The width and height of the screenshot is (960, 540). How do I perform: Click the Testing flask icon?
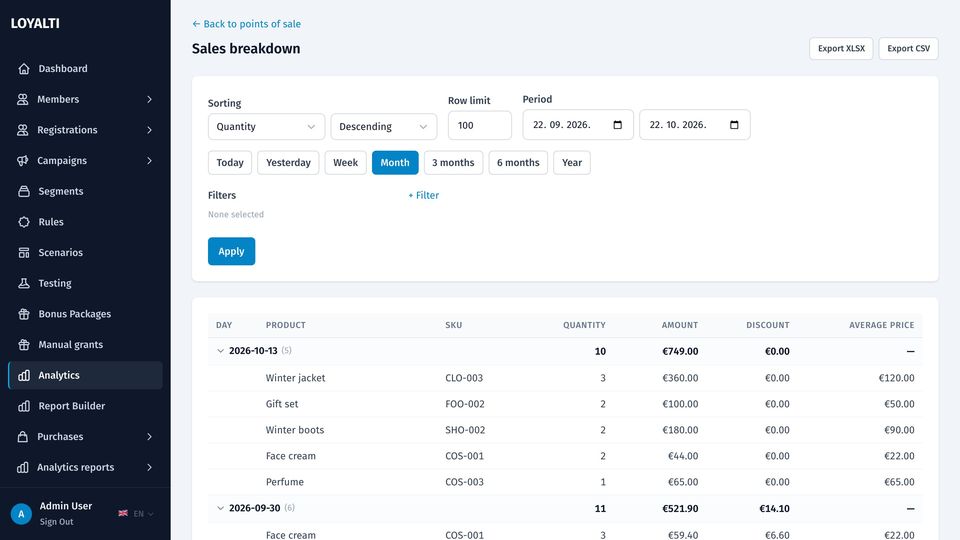(24, 283)
